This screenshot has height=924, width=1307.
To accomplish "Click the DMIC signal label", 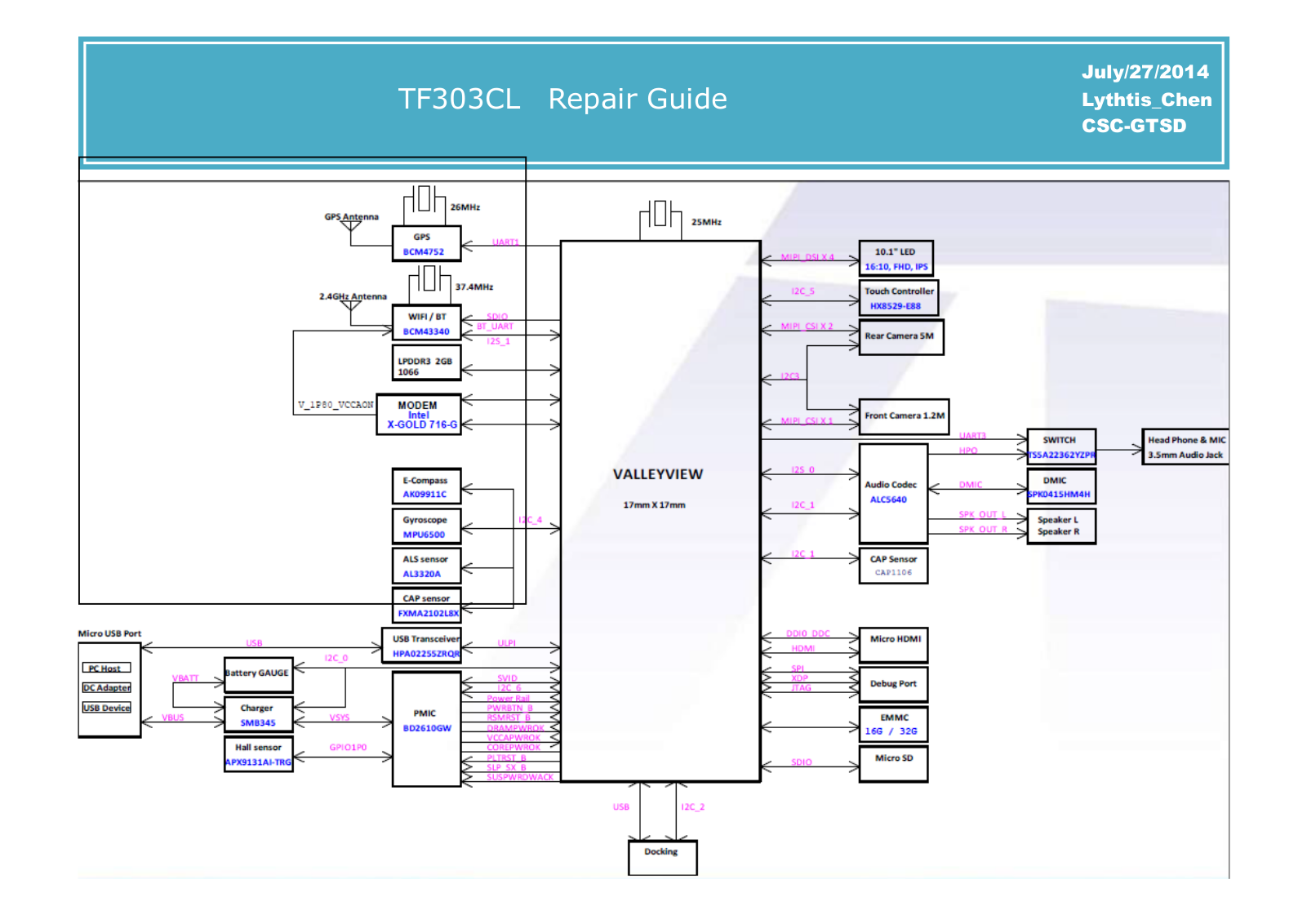I will pyautogui.click(x=971, y=485).
